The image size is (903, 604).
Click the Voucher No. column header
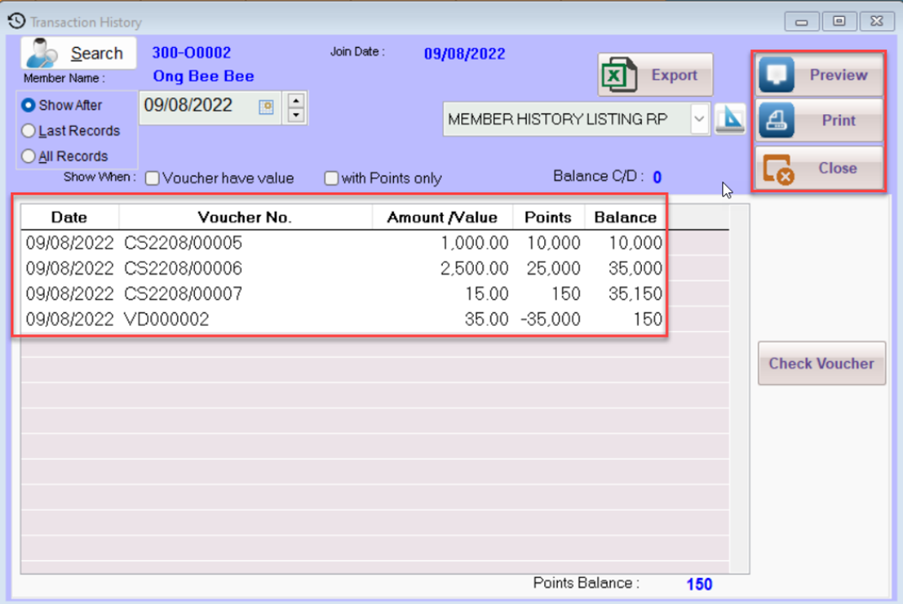(244, 217)
